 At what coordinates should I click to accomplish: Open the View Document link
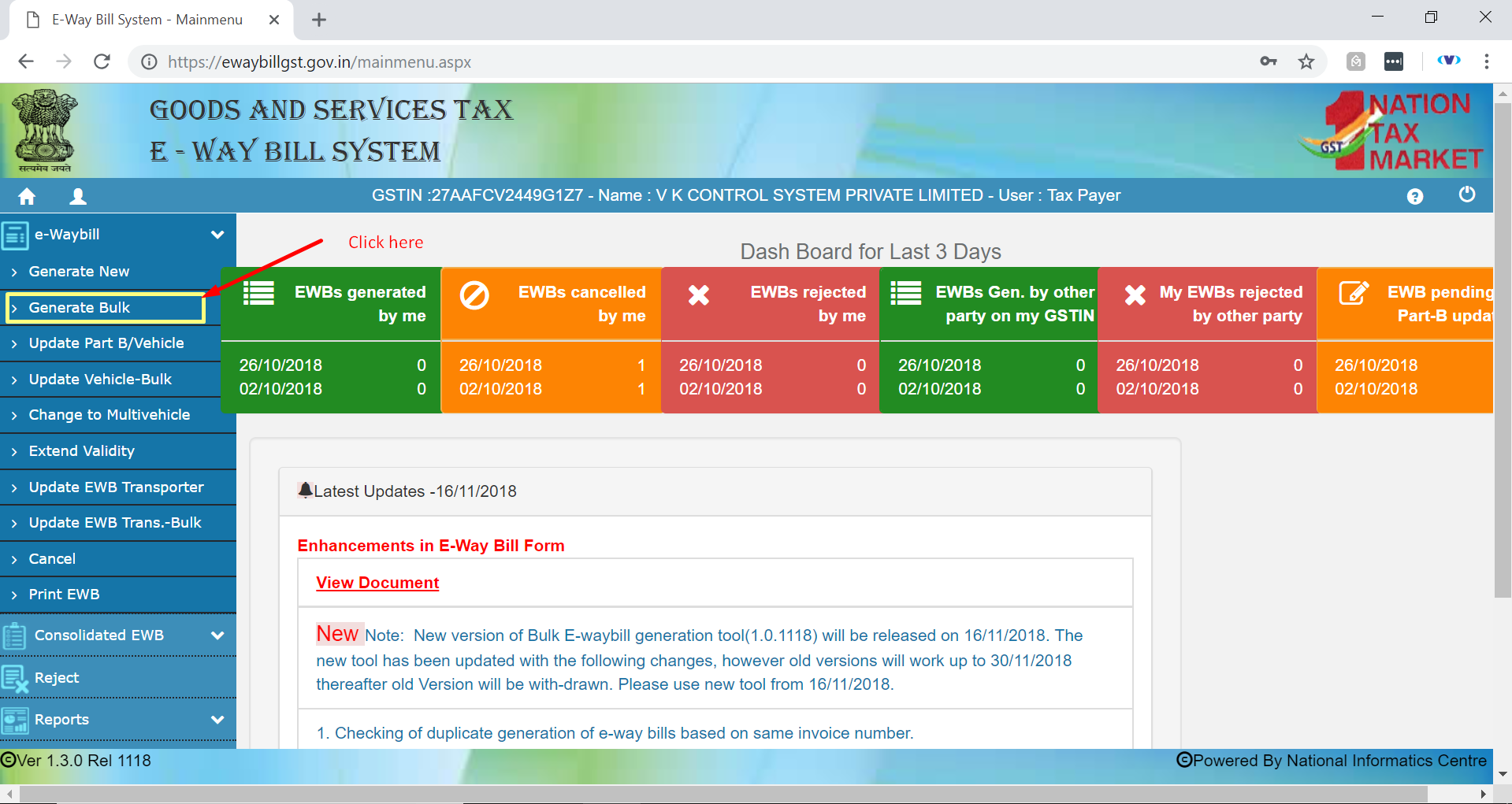pyautogui.click(x=377, y=583)
